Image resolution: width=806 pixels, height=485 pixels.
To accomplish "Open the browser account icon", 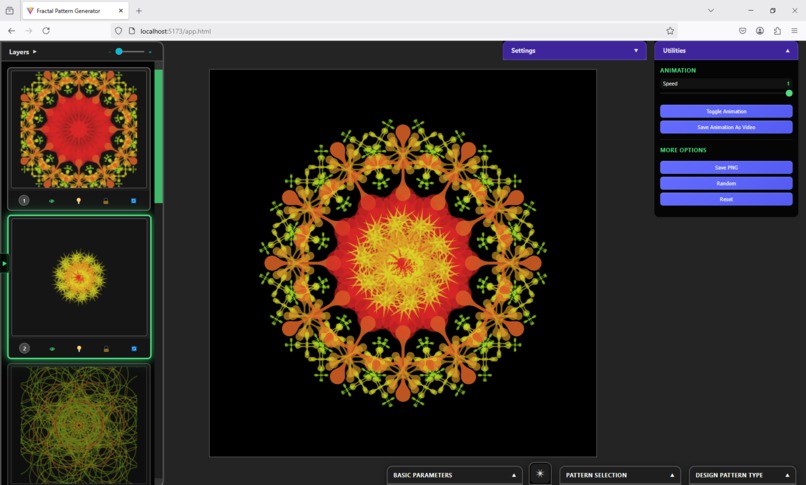I will pyautogui.click(x=760, y=31).
